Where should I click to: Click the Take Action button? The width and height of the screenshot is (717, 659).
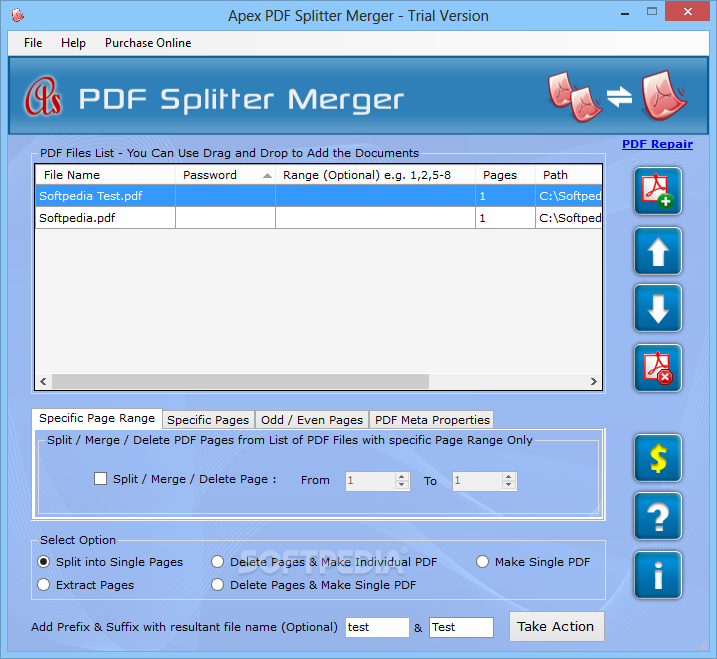(x=556, y=627)
